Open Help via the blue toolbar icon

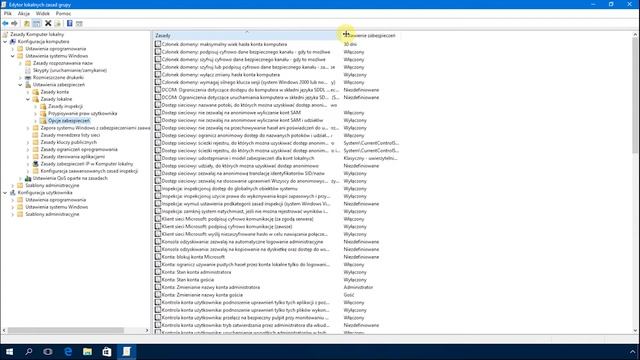[69, 24]
